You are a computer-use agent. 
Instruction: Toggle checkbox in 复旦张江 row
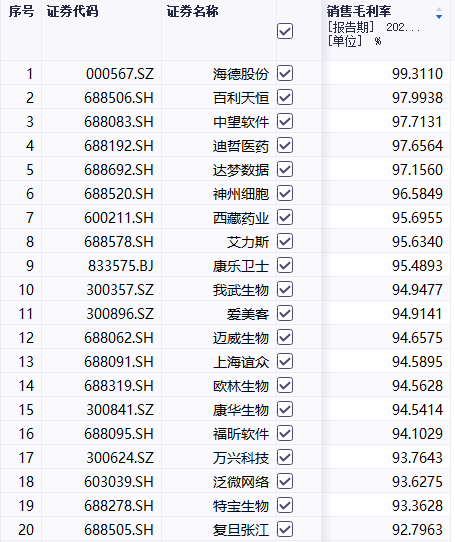[x=285, y=529]
